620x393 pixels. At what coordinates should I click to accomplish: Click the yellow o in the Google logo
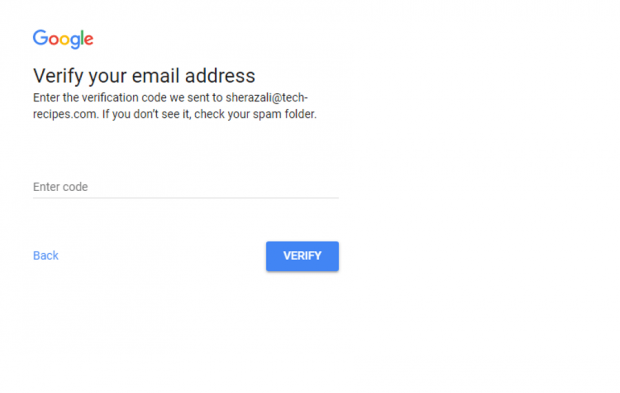pos(65,40)
